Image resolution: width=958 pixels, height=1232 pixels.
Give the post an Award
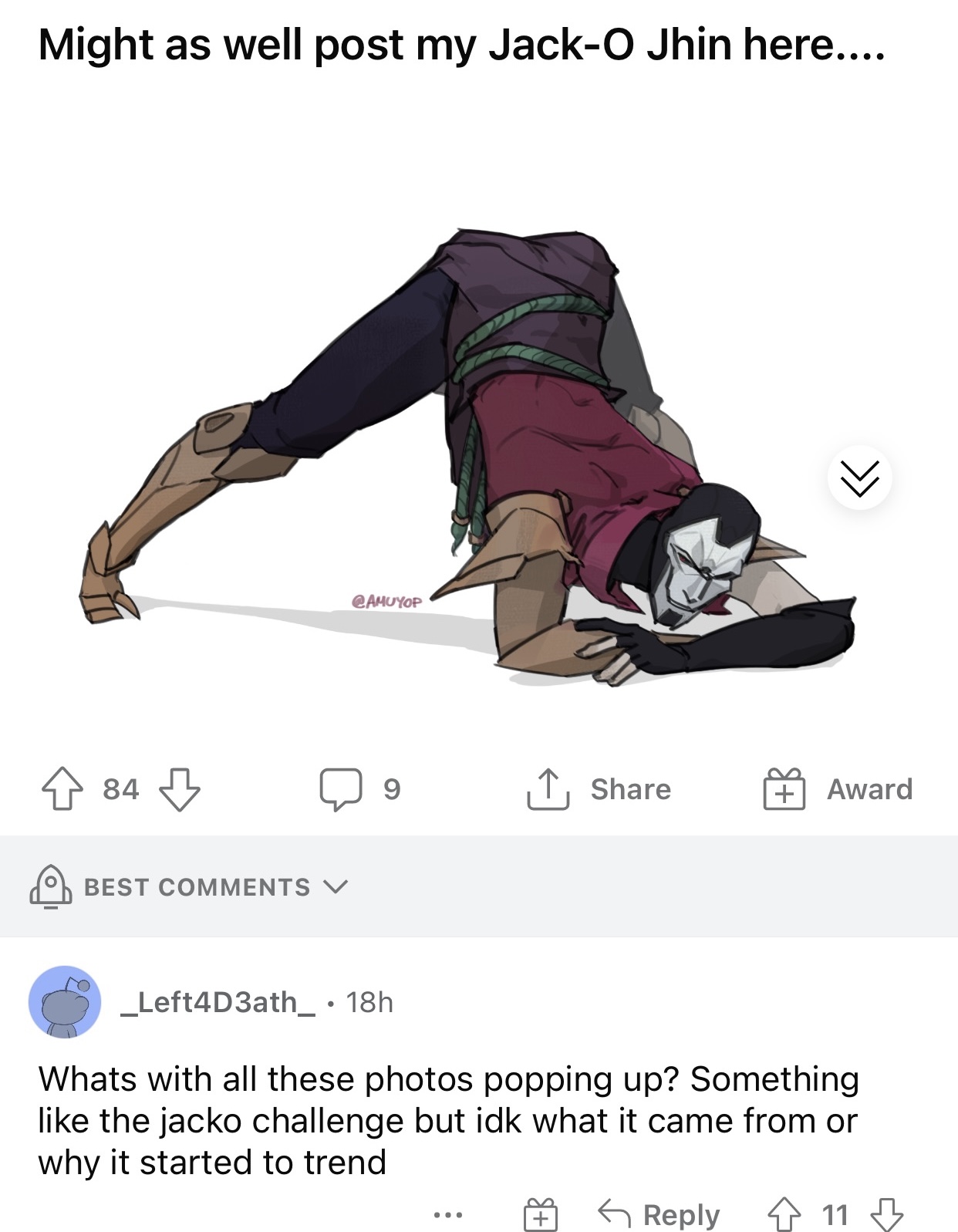coord(838,789)
